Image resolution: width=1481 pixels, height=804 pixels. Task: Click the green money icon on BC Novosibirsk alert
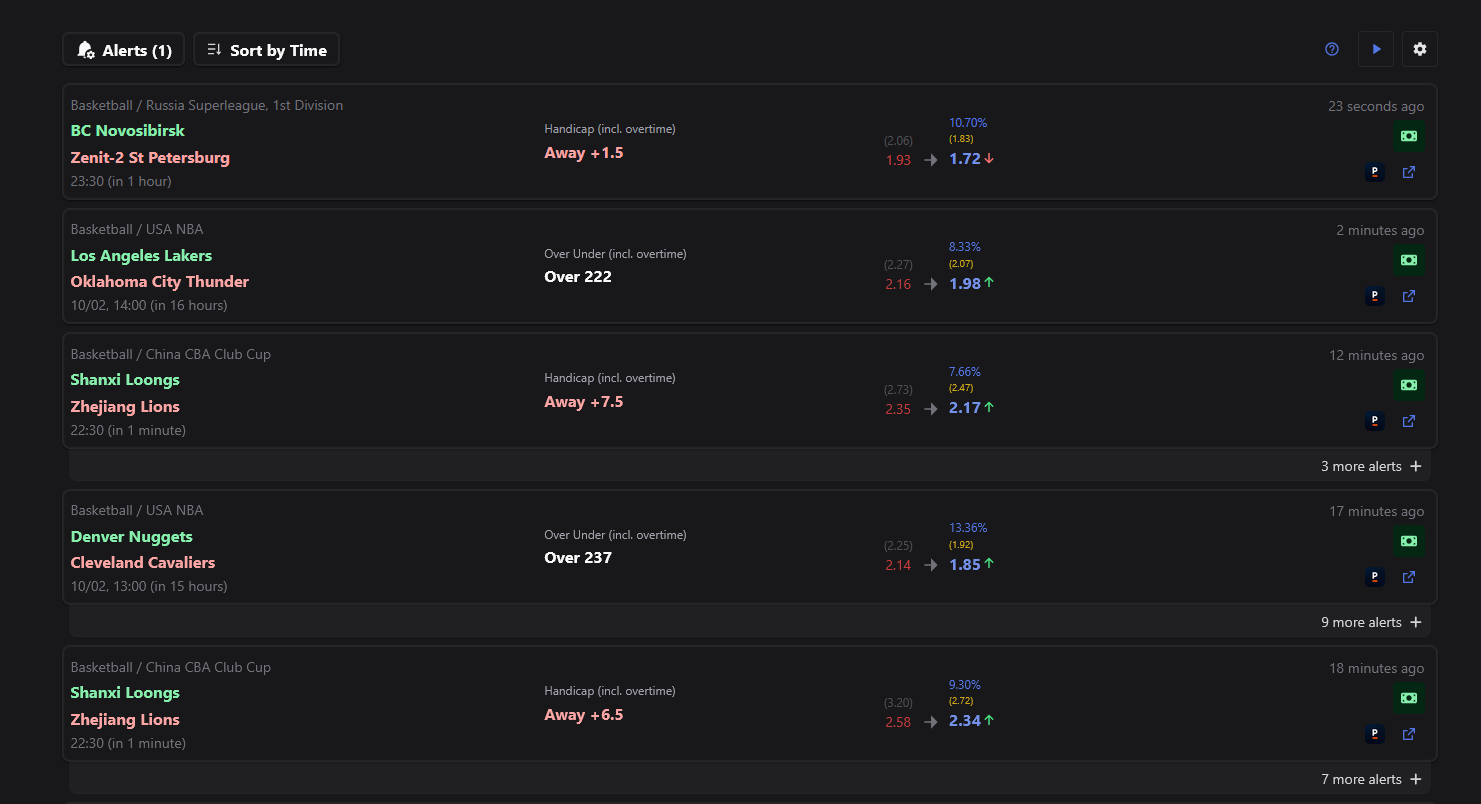[x=1409, y=136]
